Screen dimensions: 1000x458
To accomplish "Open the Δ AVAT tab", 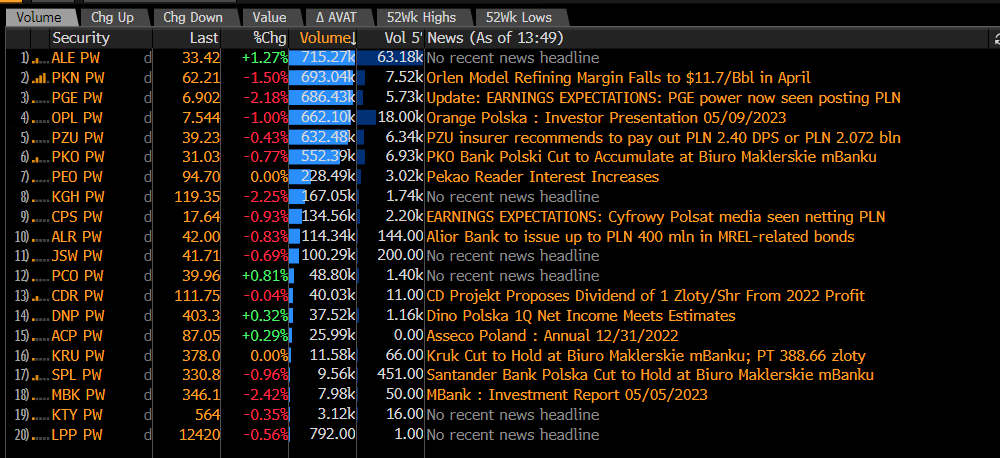I will point(335,18).
